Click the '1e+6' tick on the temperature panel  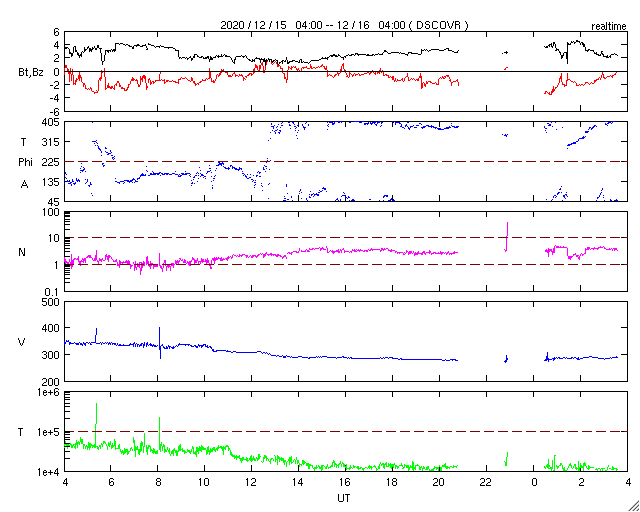(49, 392)
